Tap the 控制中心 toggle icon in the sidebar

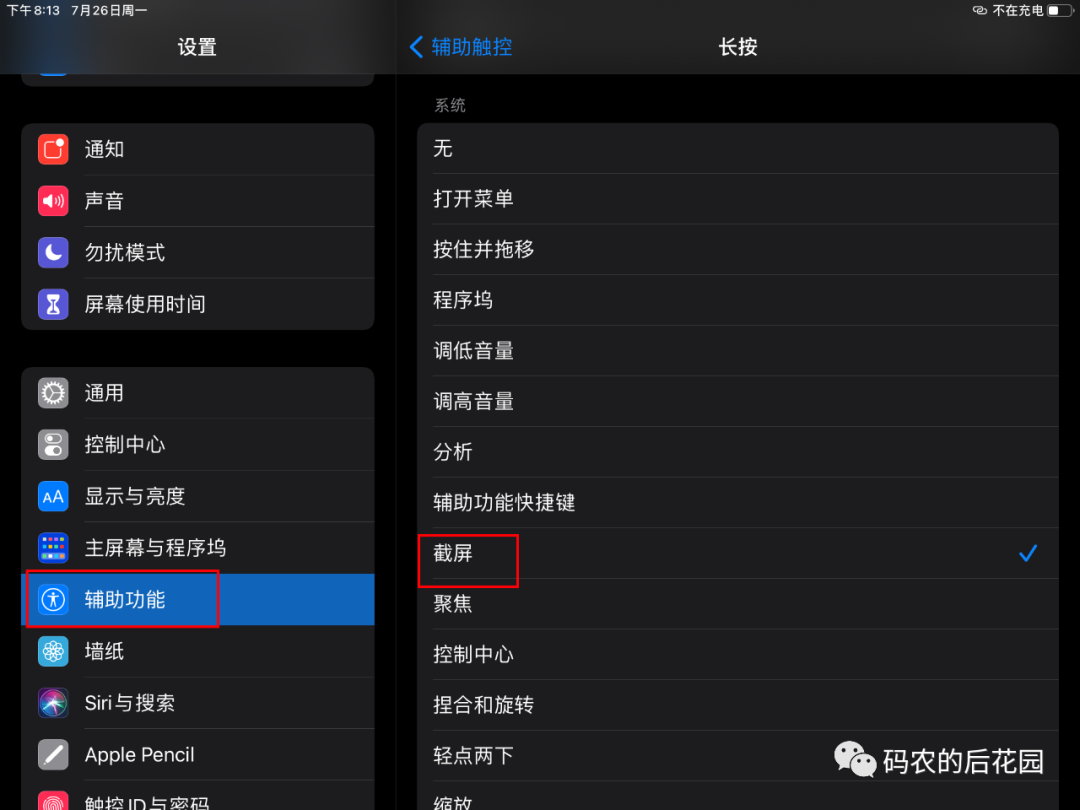[53, 444]
